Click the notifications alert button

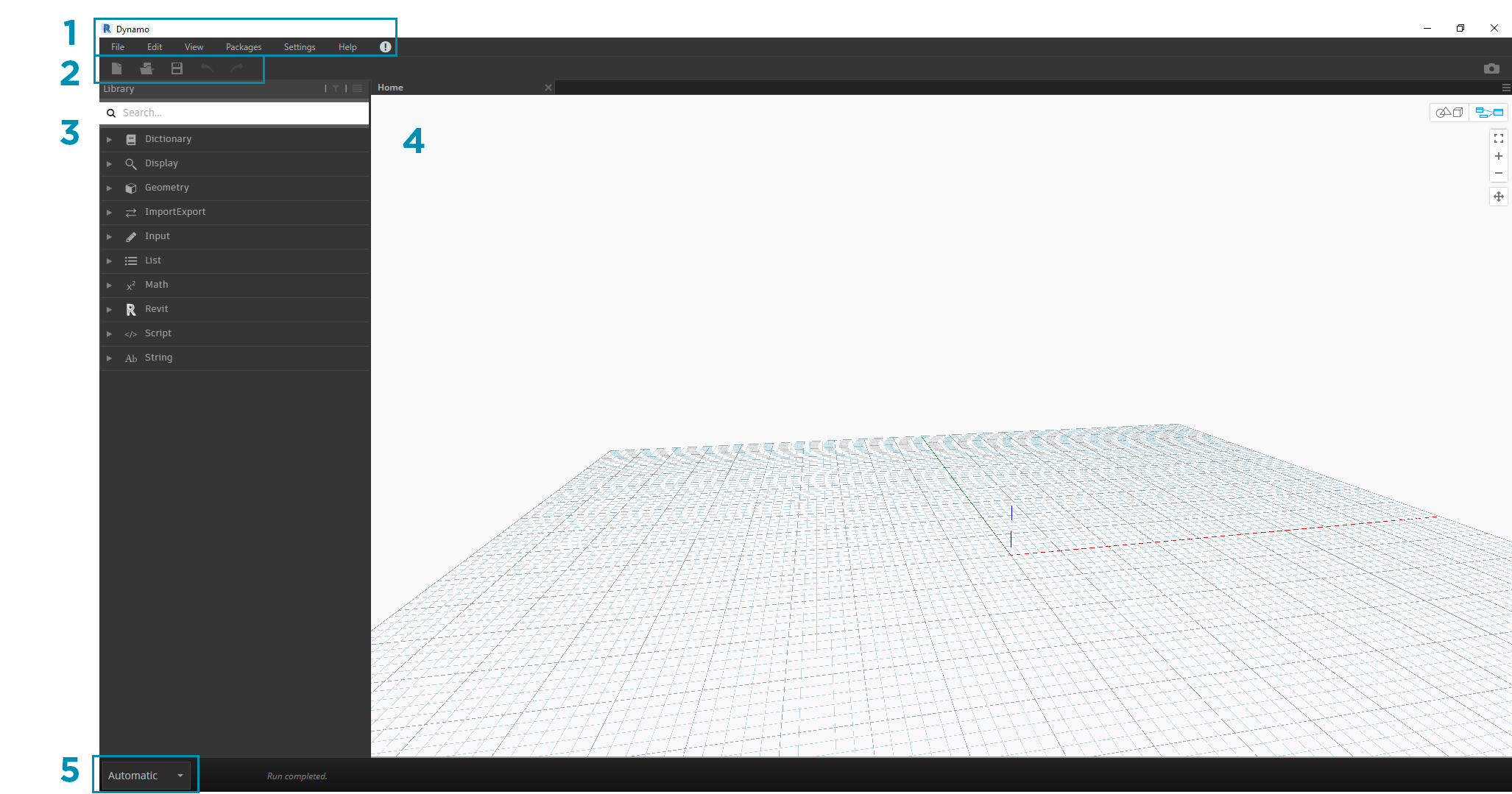[x=385, y=46]
